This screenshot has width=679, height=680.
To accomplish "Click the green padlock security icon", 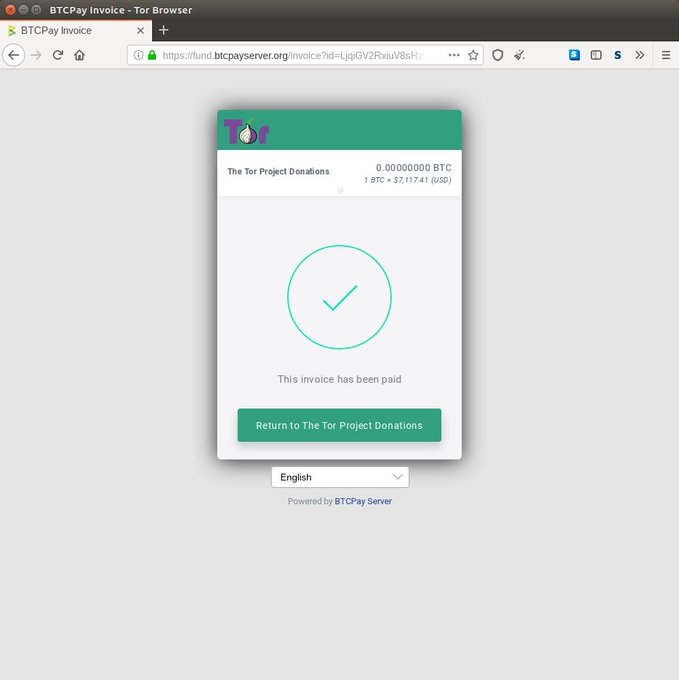I will coord(152,55).
